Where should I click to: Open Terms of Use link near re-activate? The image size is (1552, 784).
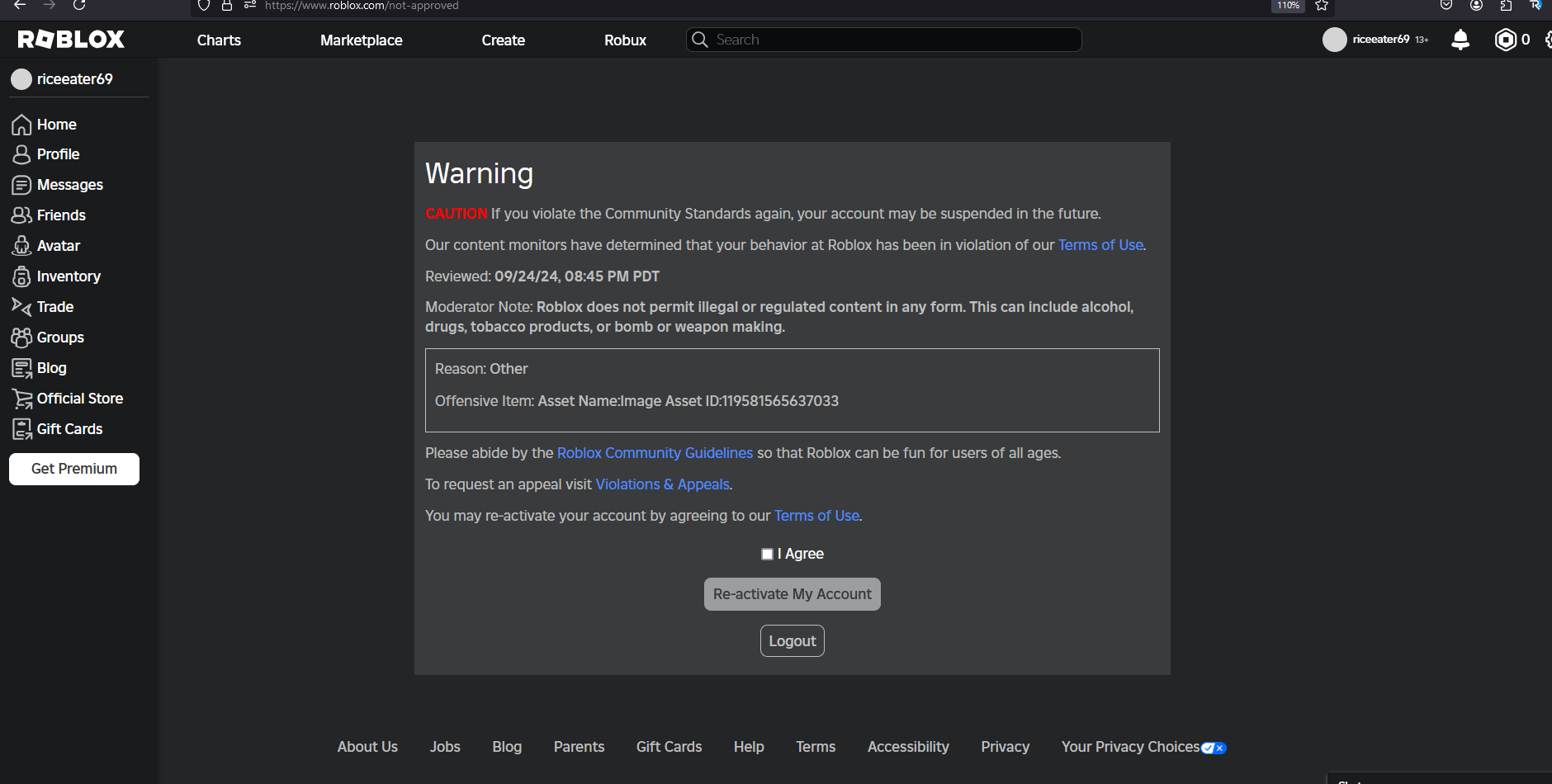[816, 516]
